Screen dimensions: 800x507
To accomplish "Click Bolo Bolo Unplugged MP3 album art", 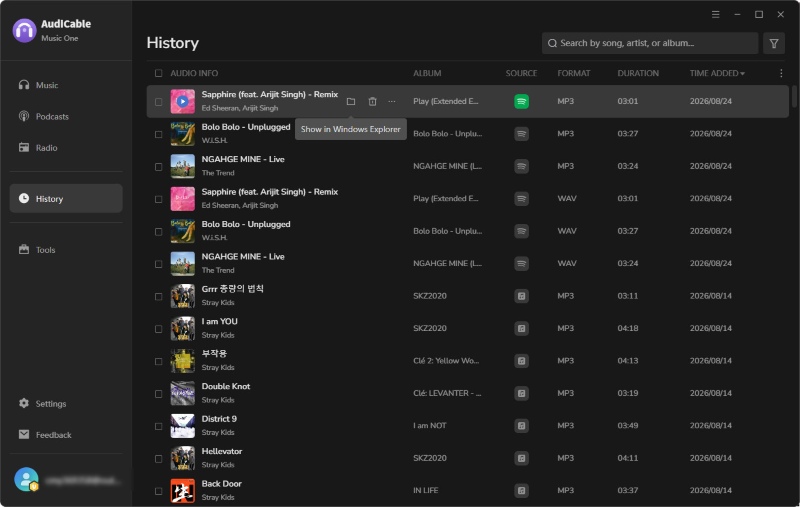I will pyautogui.click(x=182, y=134).
